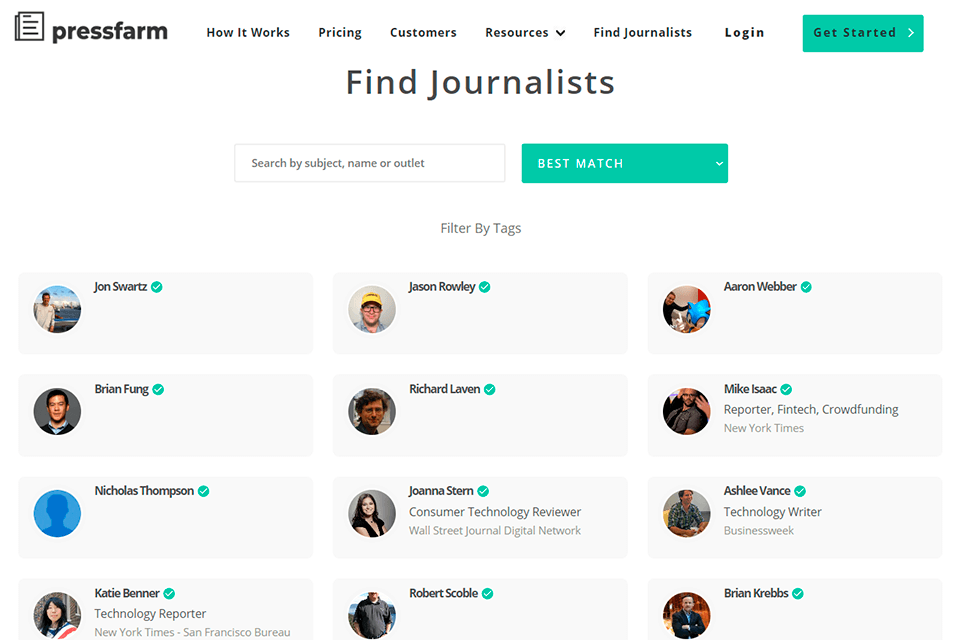Go to the Pricing page
This screenshot has width=960, height=640.
tap(340, 33)
